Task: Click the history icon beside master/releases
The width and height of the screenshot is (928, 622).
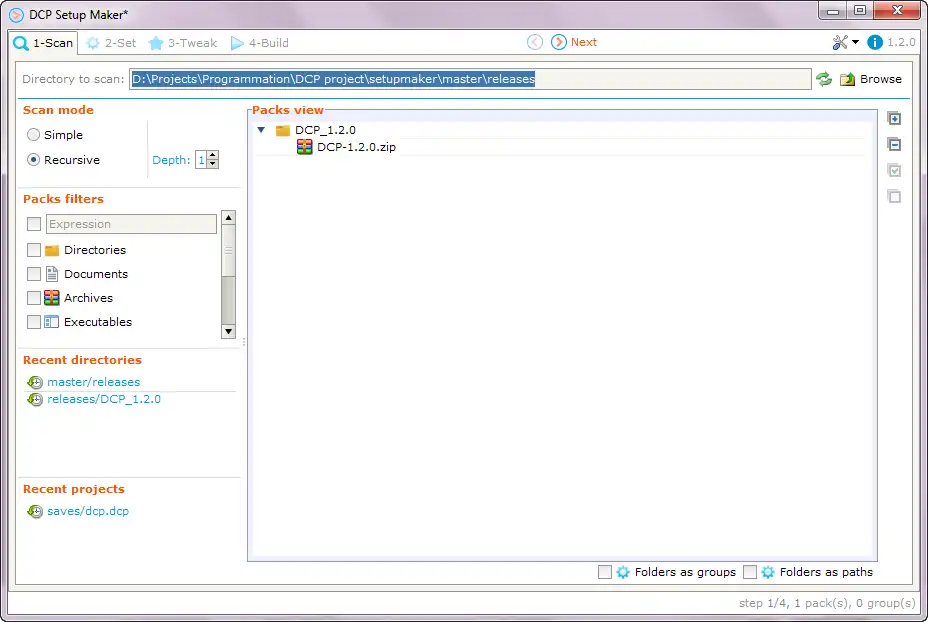Action: (35, 382)
